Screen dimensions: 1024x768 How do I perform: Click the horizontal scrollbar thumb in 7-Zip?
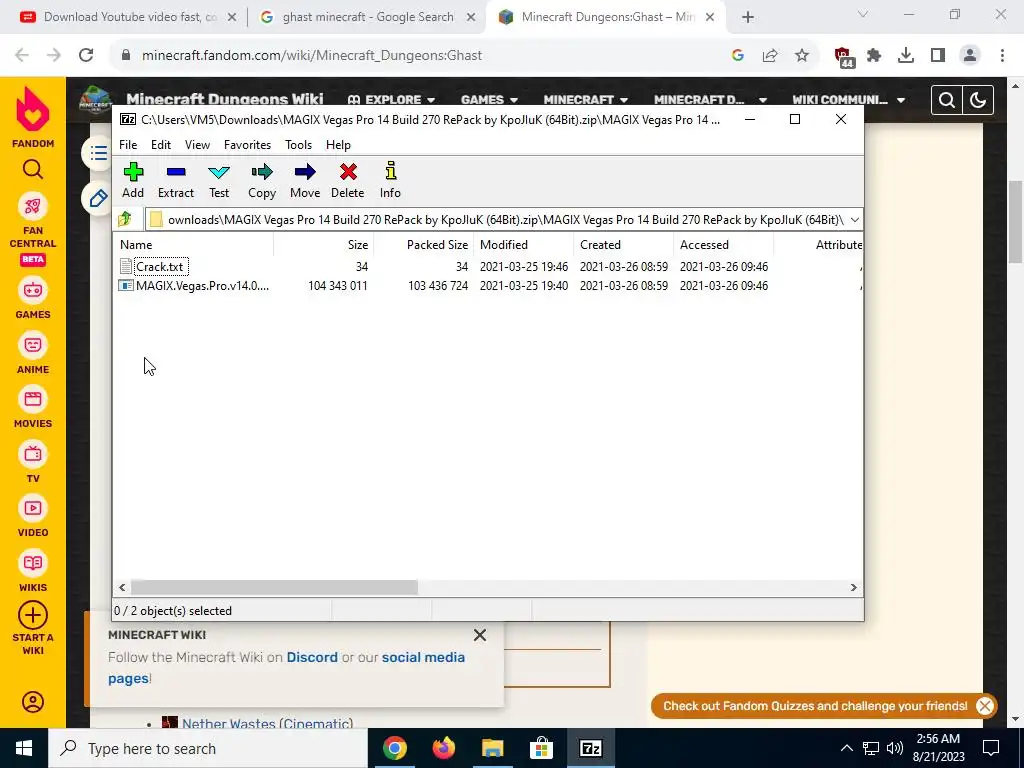tap(274, 587)
